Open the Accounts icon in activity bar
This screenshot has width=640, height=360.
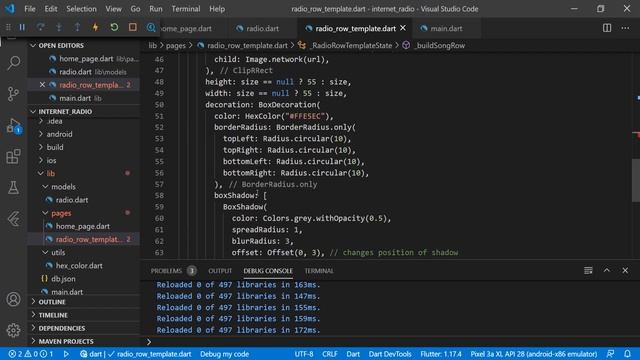13,299
